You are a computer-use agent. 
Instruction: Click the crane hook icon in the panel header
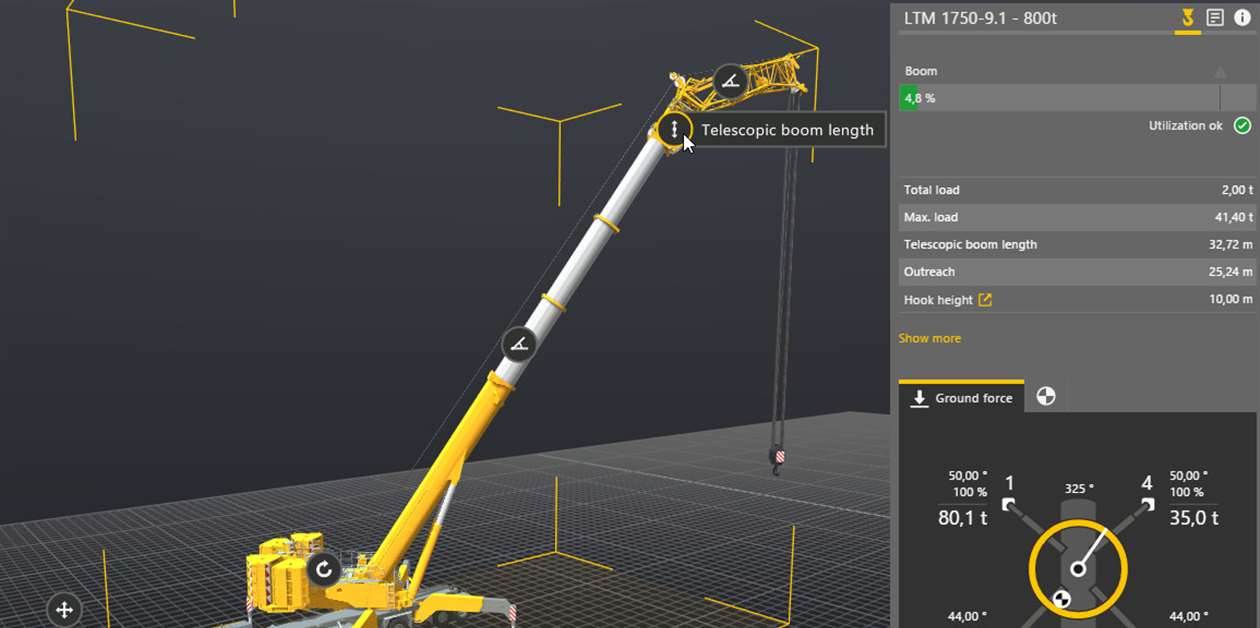tap(1189, 17)
